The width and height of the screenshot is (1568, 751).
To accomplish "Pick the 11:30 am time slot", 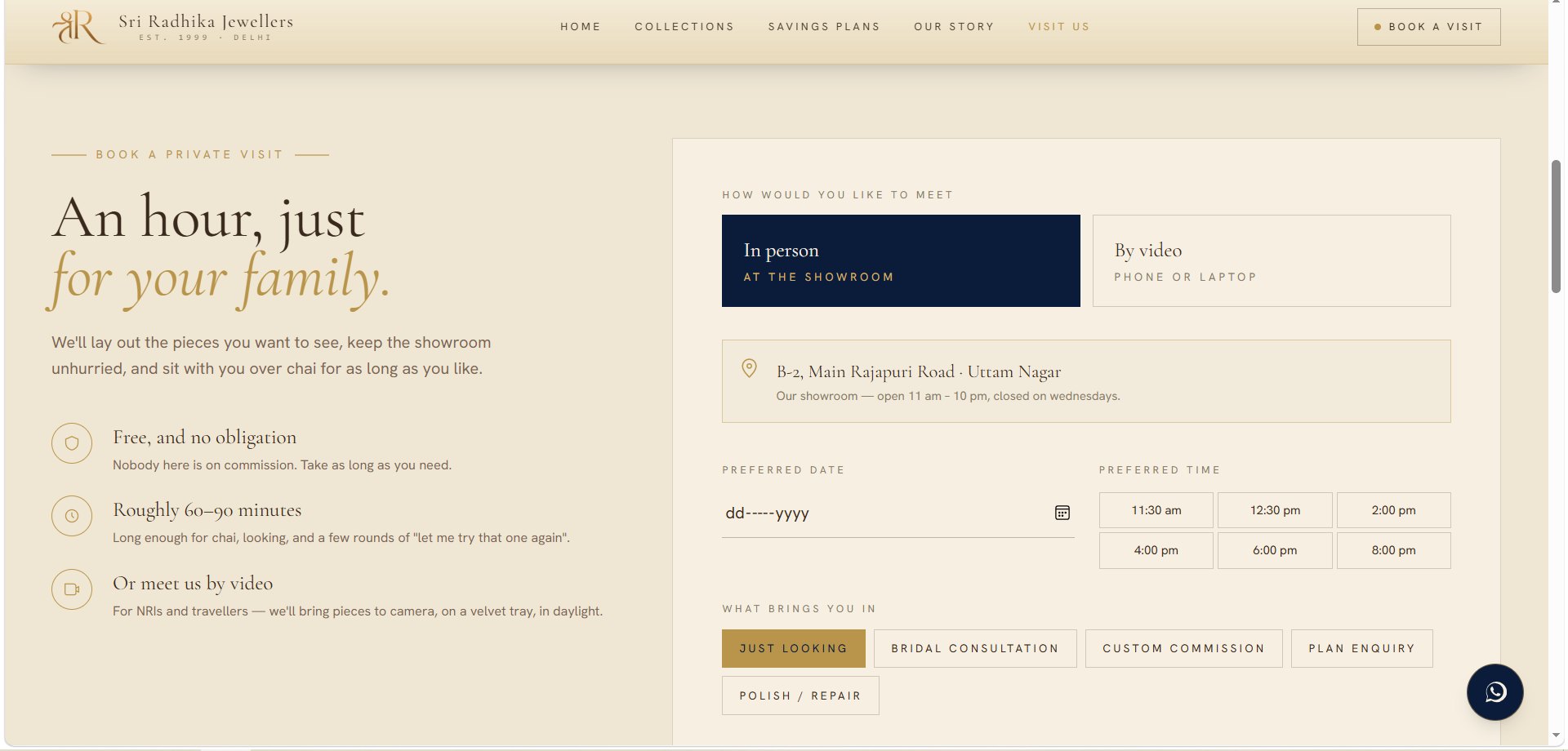I will (1156, 510).
